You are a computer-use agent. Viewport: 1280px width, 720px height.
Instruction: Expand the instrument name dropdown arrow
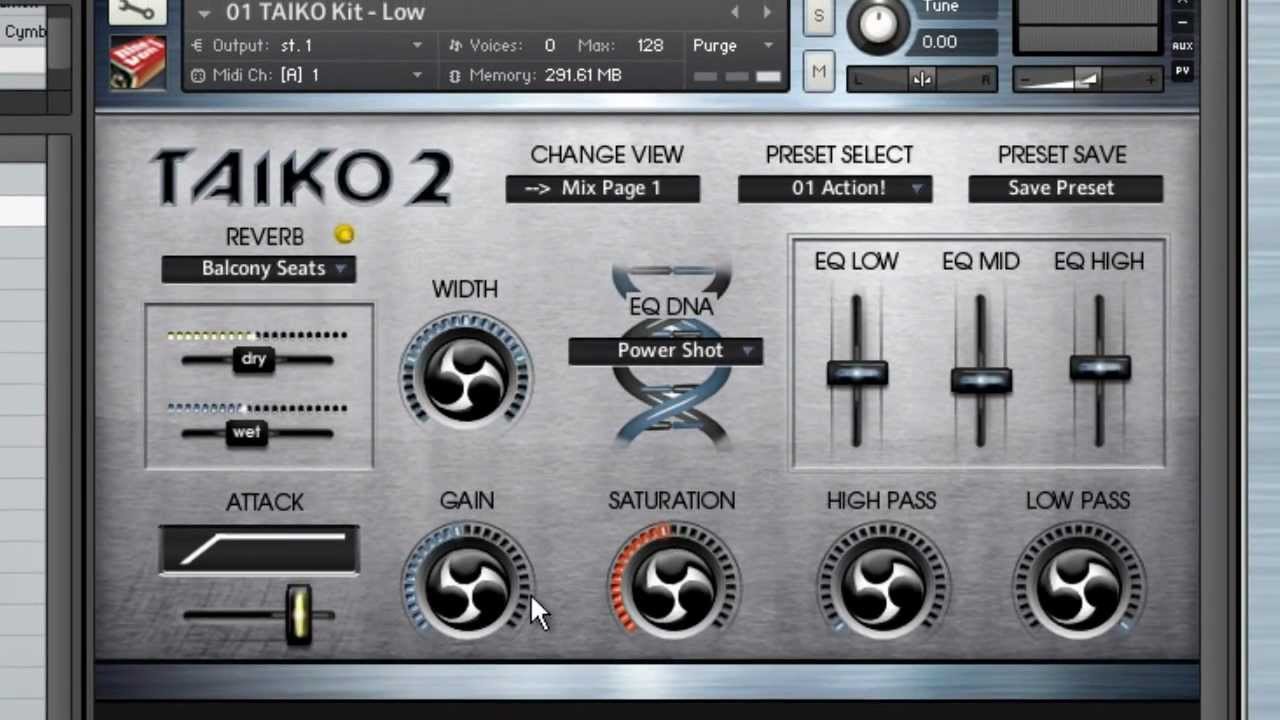click(204, 13)
